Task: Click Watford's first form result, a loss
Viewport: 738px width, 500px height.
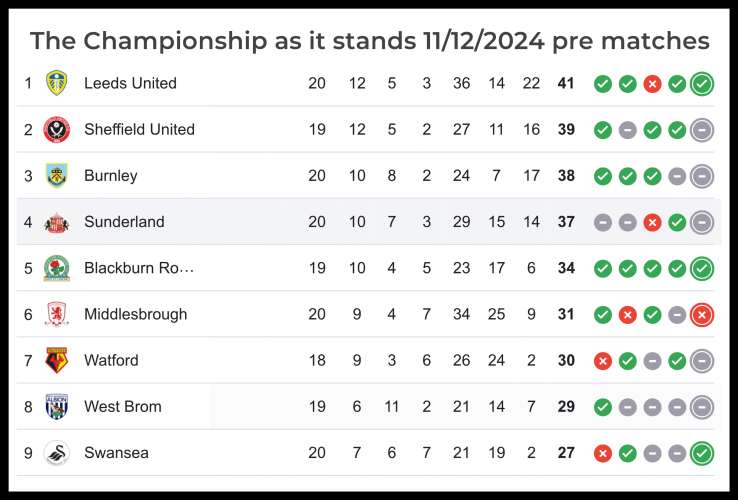Action: pyautogui.click(x=602, y=361)
